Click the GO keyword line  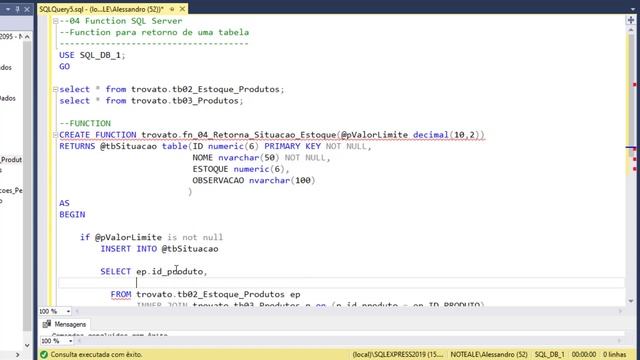64,67
